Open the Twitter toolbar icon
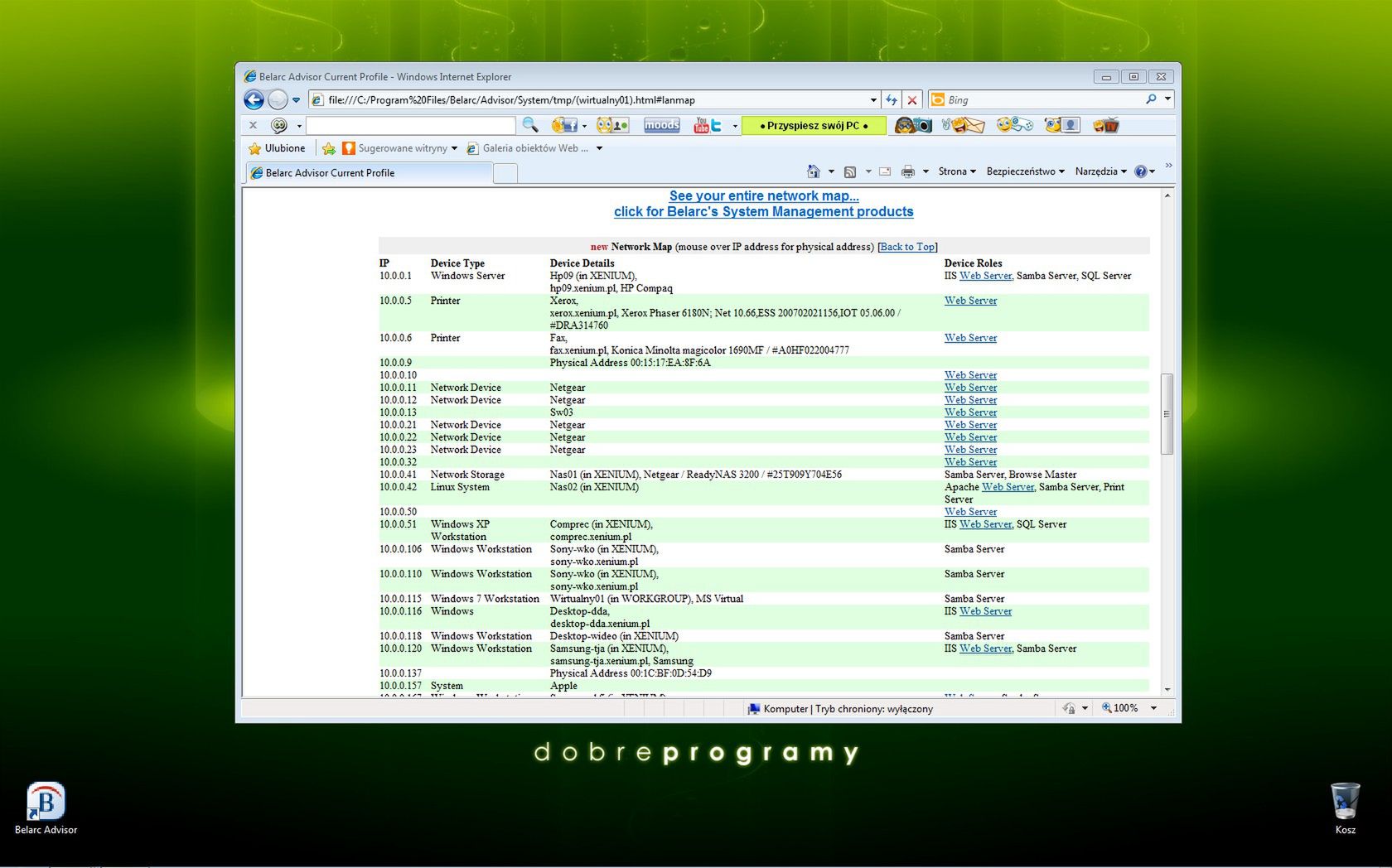Image resolution: width=1392 pixels, height=868 pixels. (717, 125)
